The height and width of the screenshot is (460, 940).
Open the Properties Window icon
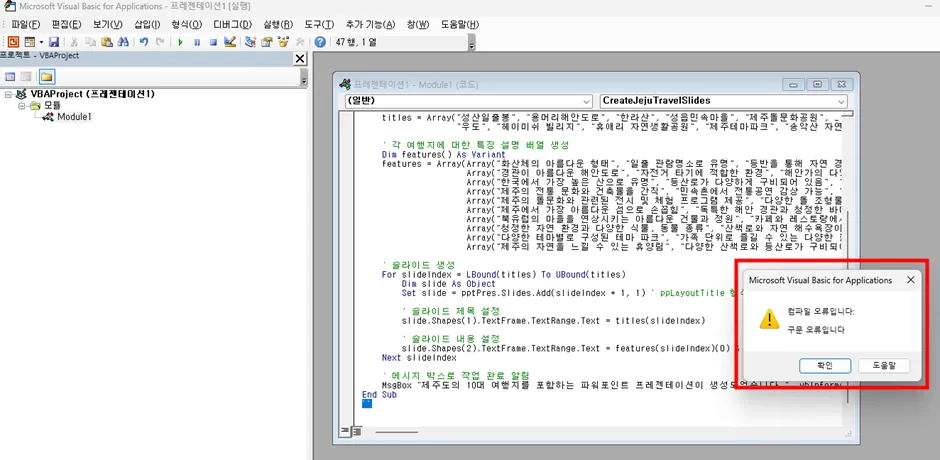[266, 42]
